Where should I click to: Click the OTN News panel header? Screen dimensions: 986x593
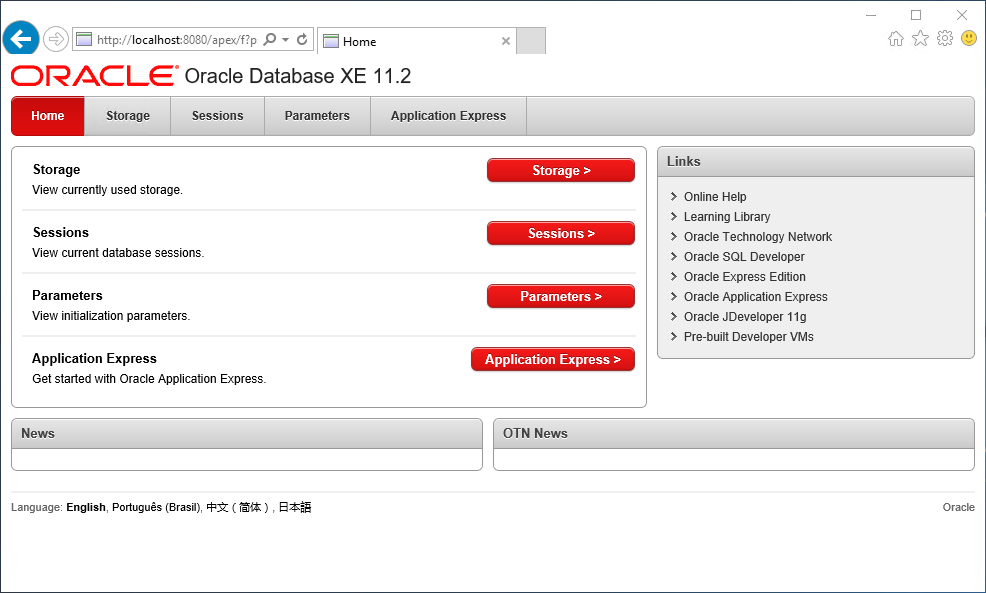tap(734, 434)
